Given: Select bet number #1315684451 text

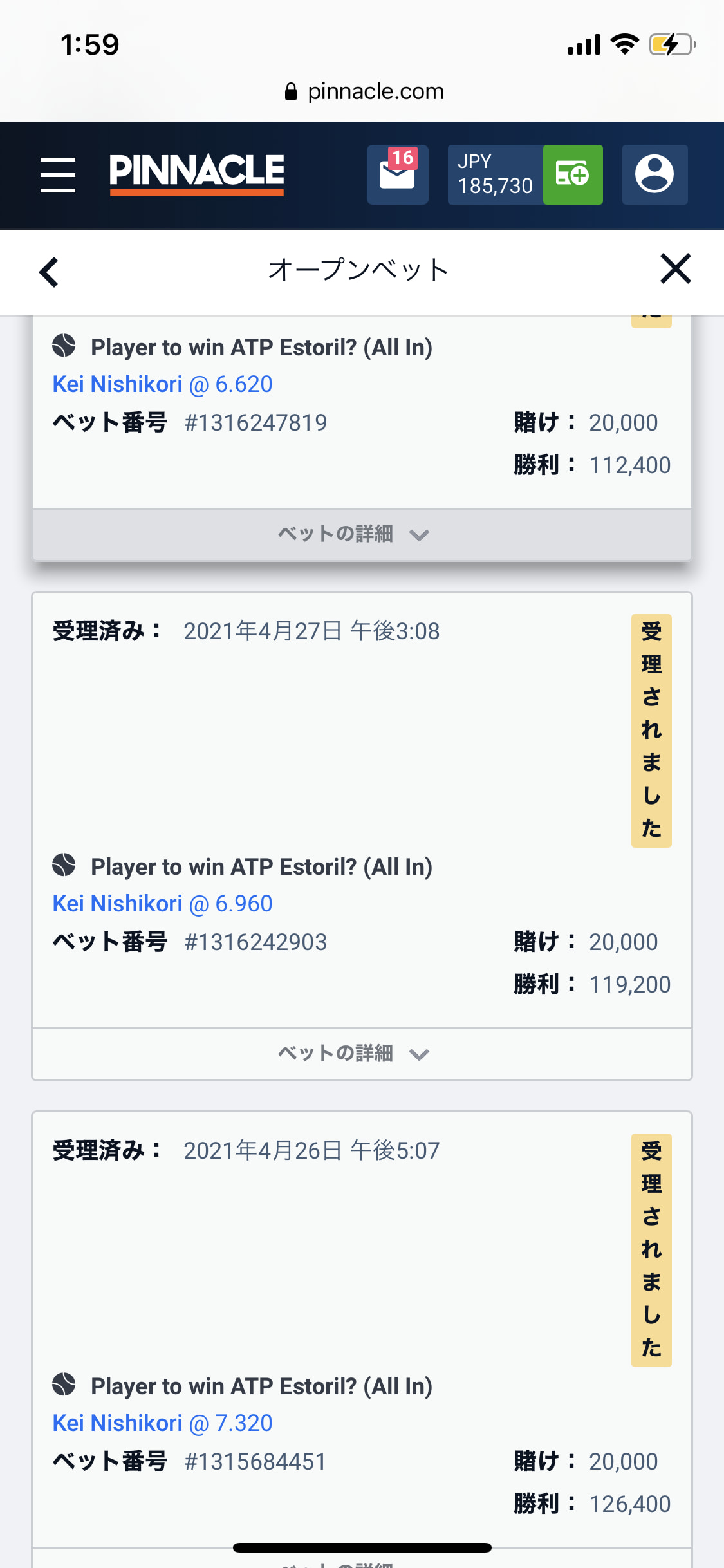Looking at the screenshot, I should [x=255, y=1462].
